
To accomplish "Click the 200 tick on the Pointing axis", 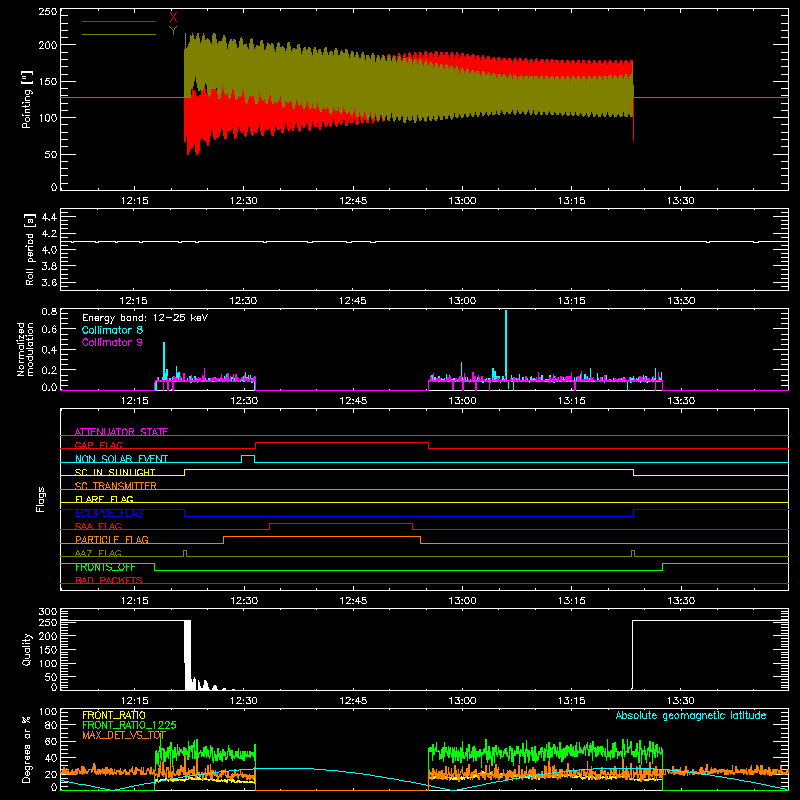I will (x=48, y=45).
